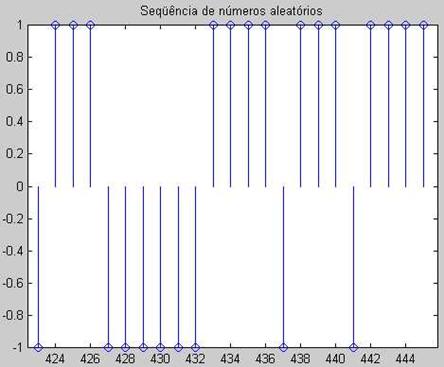Click y-axis tick label "0.8"
This screenshot has width=444, height=367.
click(14, 57)
